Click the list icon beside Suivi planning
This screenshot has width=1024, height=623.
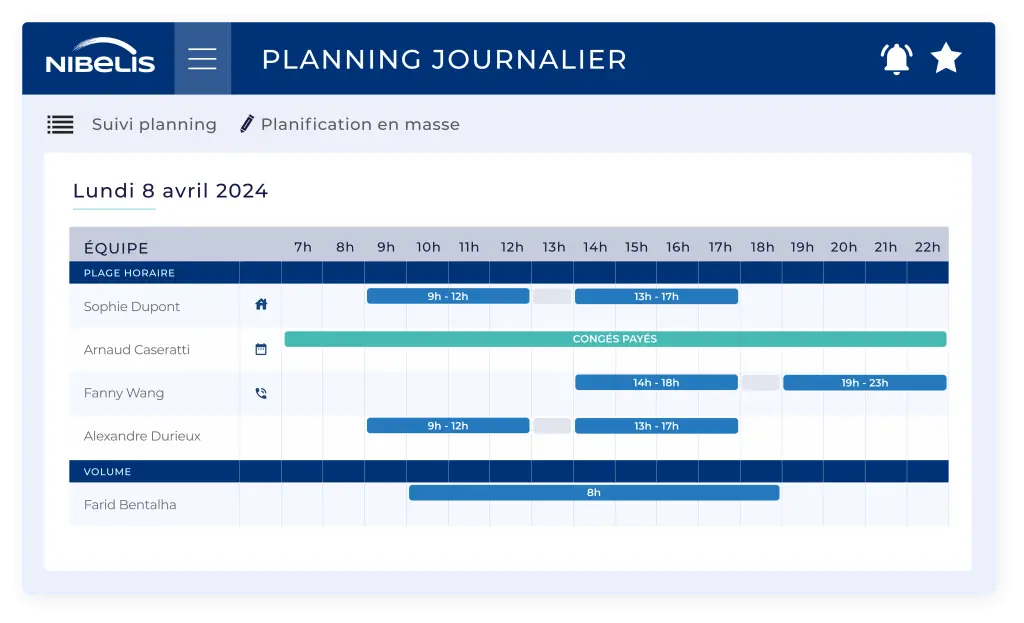(x=60, y=124)
